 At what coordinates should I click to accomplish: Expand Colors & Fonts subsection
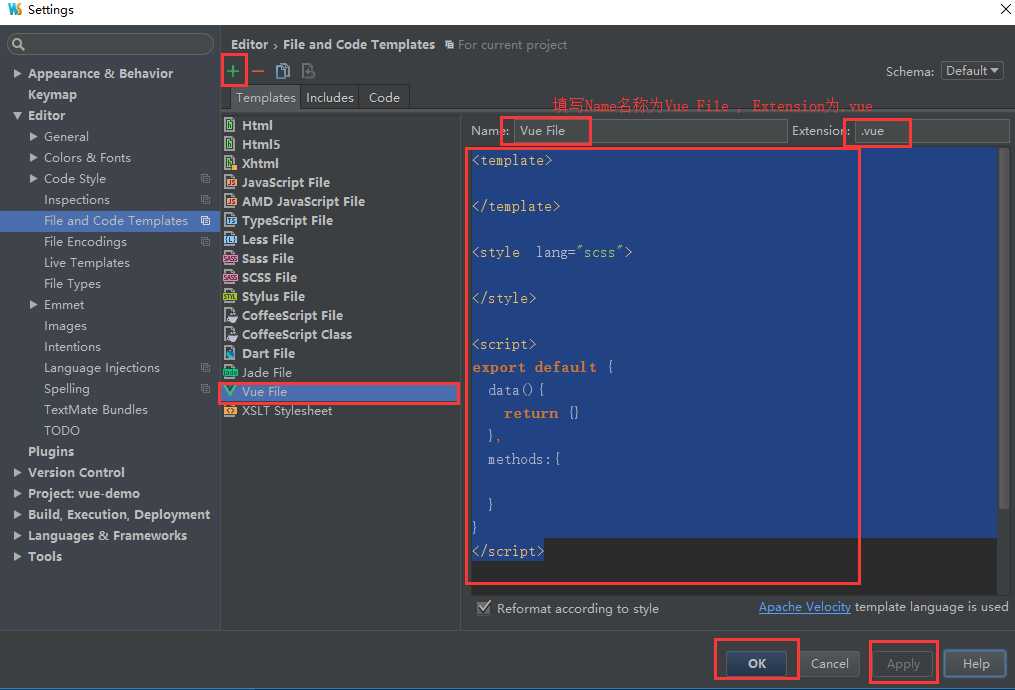[34, 157]
